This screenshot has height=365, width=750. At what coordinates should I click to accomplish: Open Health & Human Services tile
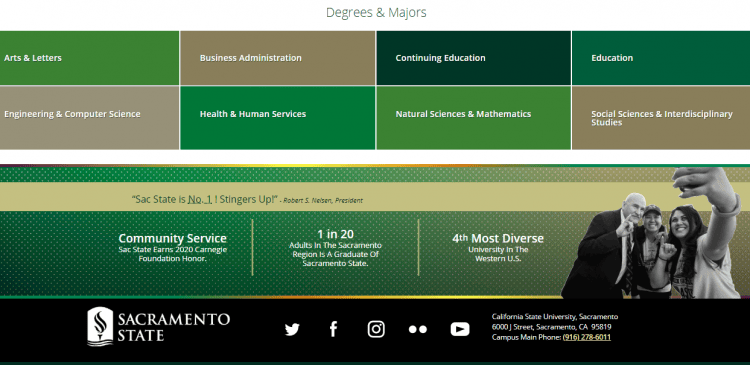pyautogui.click(x=278, y=118)
